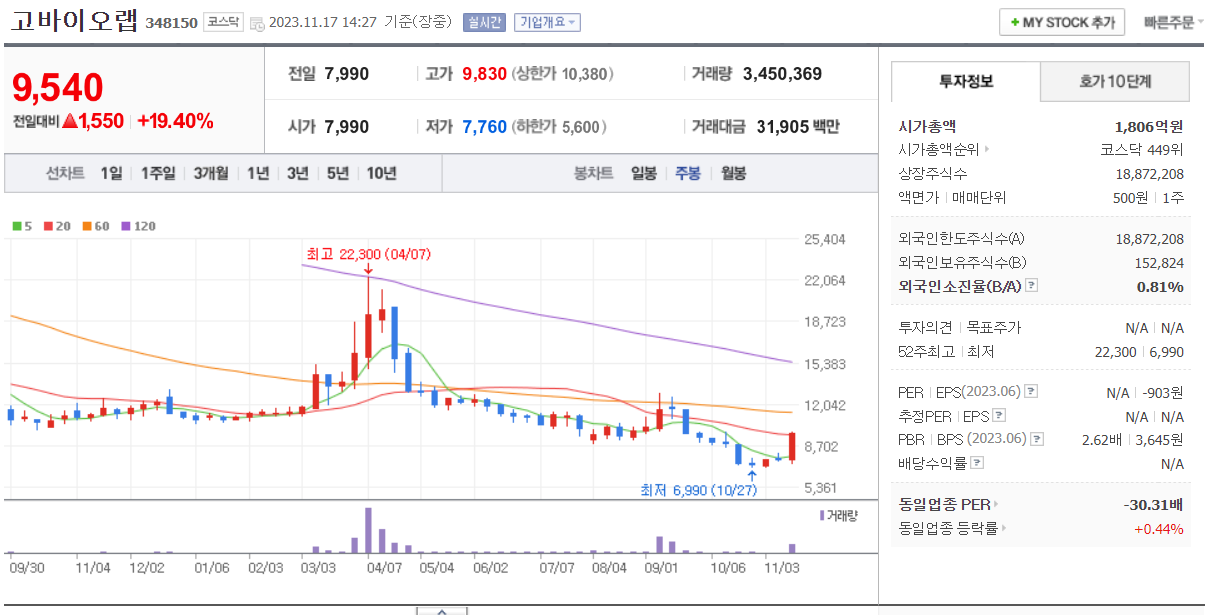Click the 전일 value 7,990

click(347, 74)
